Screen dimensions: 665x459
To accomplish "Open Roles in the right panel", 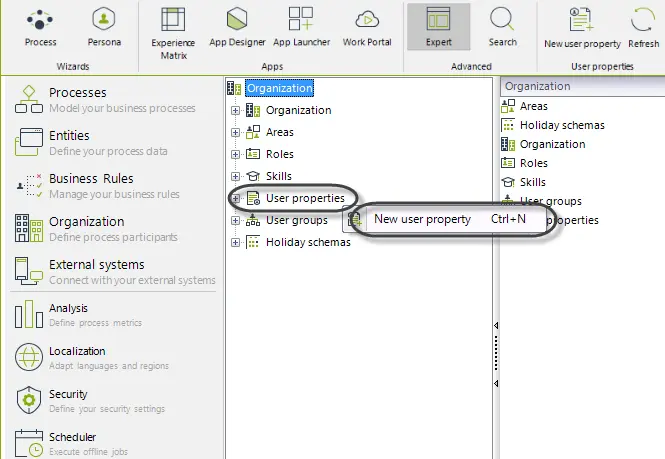I will point(533,163).
